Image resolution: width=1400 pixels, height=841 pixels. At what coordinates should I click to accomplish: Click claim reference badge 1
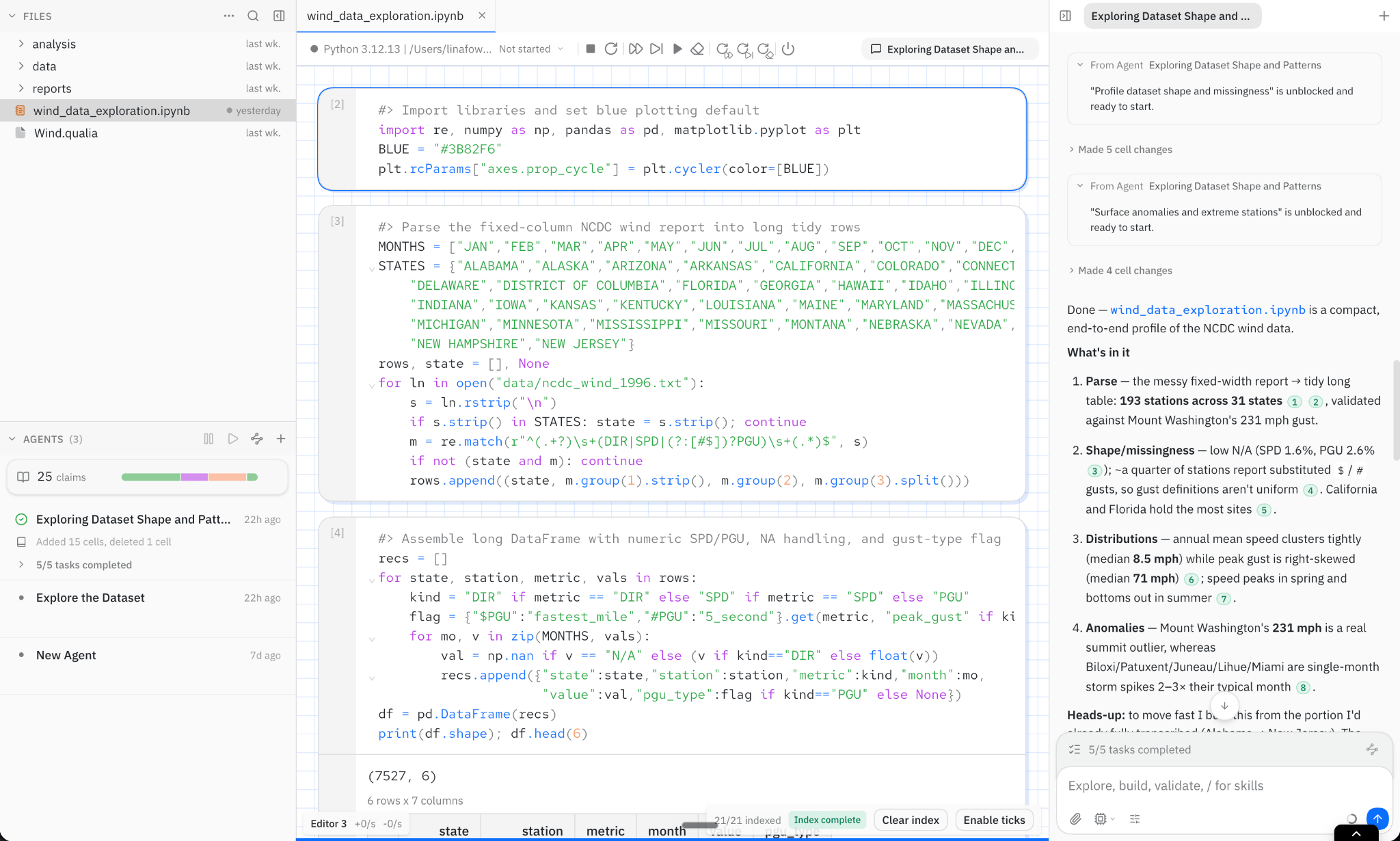(x=1295, y=401)
